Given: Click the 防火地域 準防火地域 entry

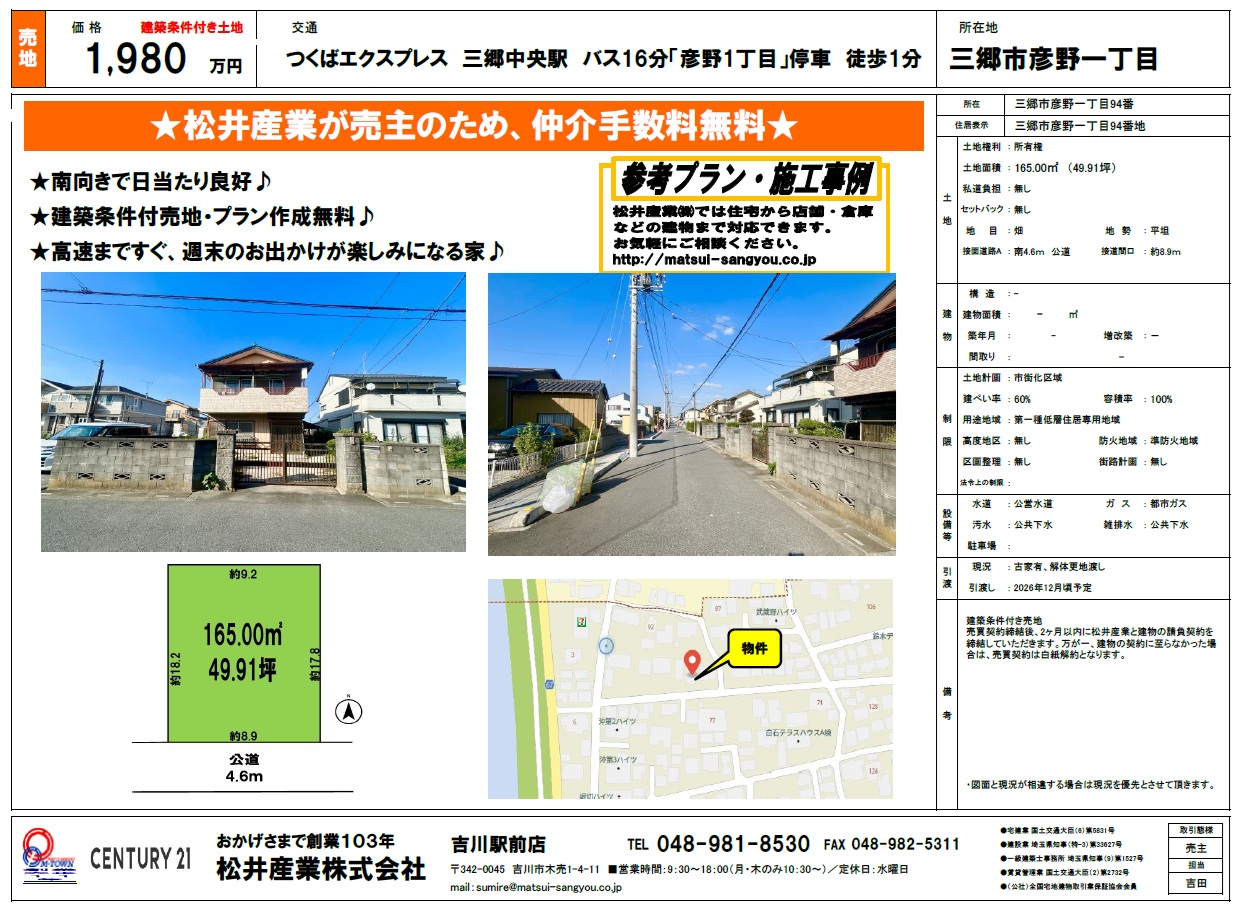Looking at the screenshot, I should [1148, 441].
